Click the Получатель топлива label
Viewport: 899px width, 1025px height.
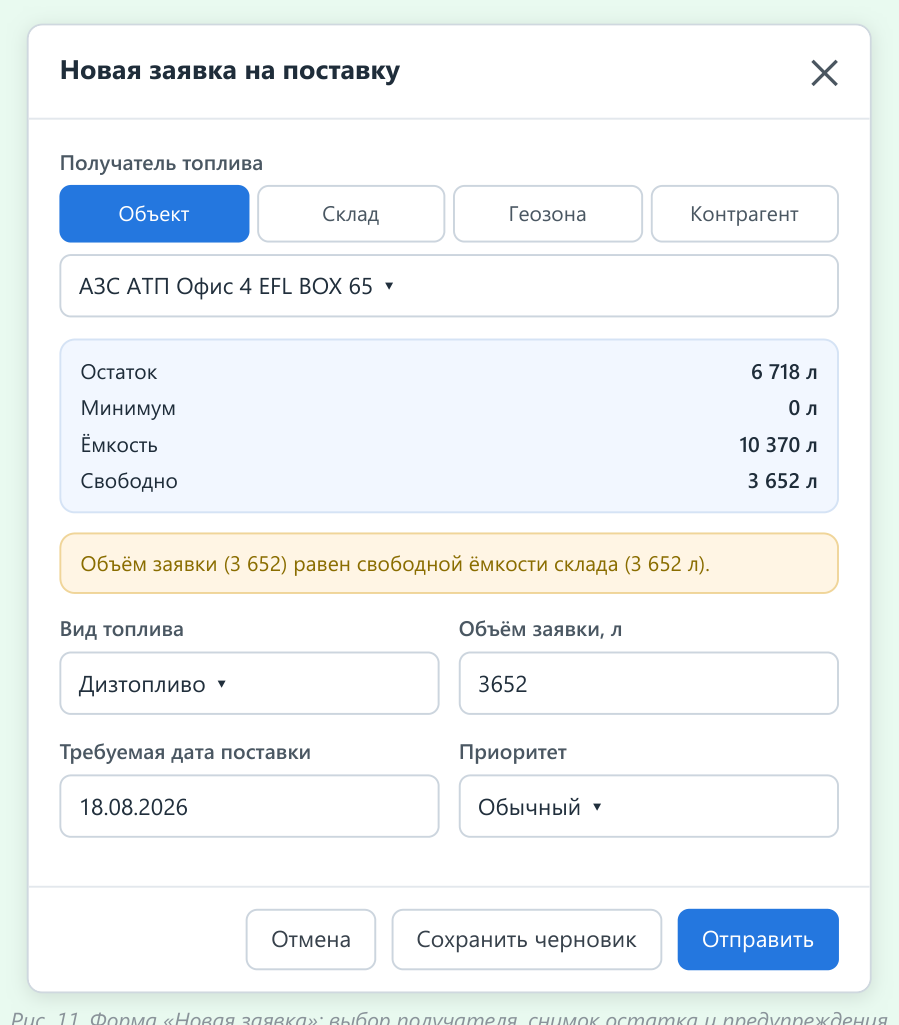pos(161,163)
